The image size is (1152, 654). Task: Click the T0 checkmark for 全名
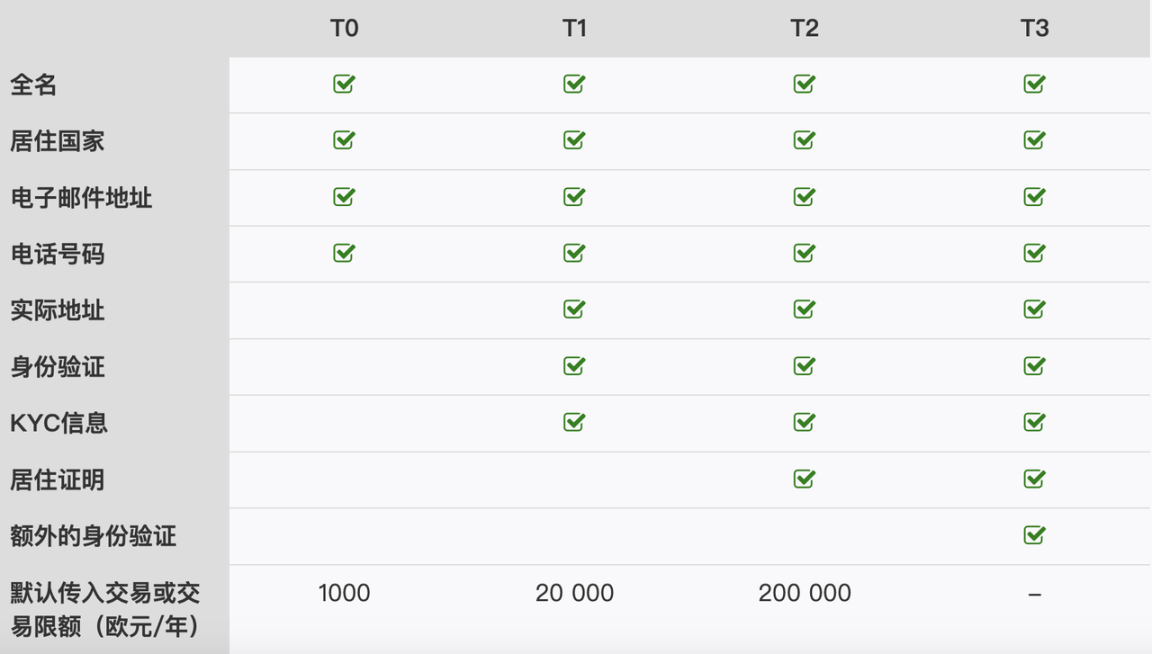point(344,85)
